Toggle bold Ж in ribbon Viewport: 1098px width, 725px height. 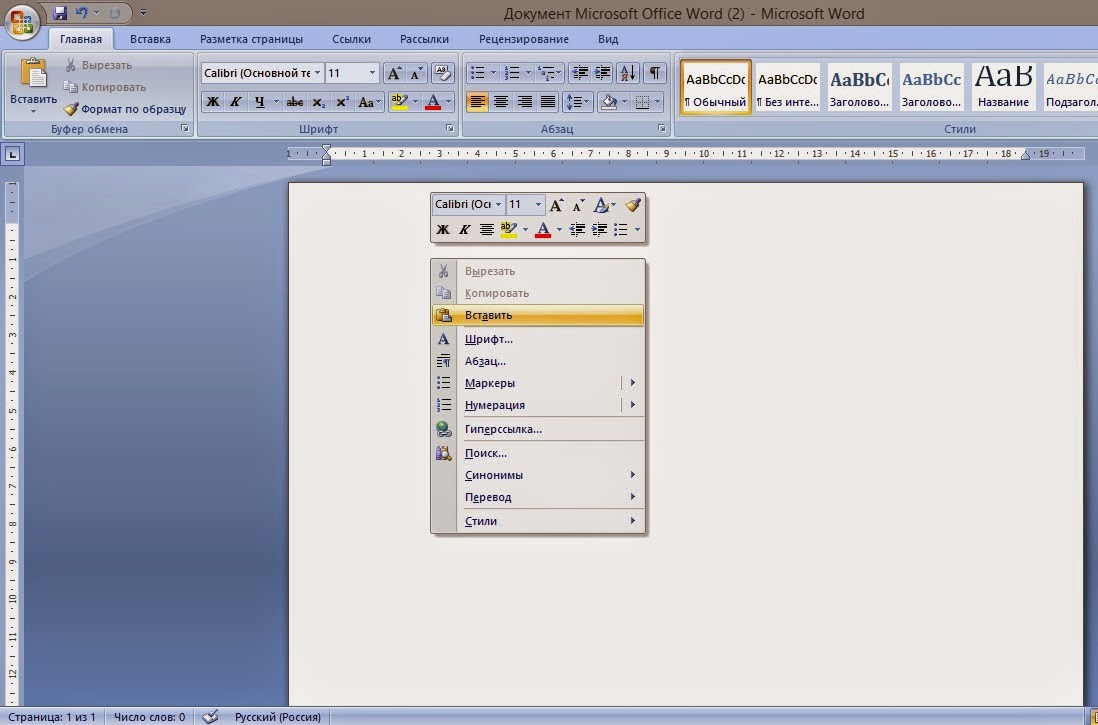(x=213, y=102)
